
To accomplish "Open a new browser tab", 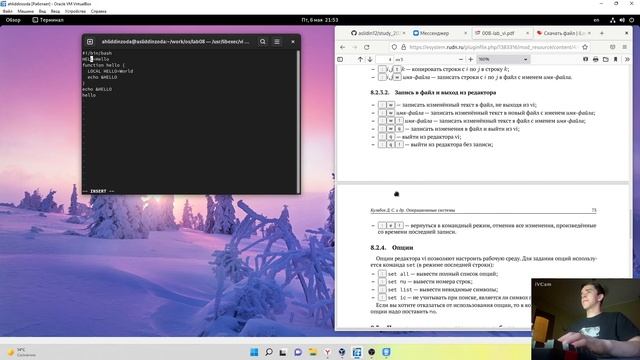I will [602, 33].
